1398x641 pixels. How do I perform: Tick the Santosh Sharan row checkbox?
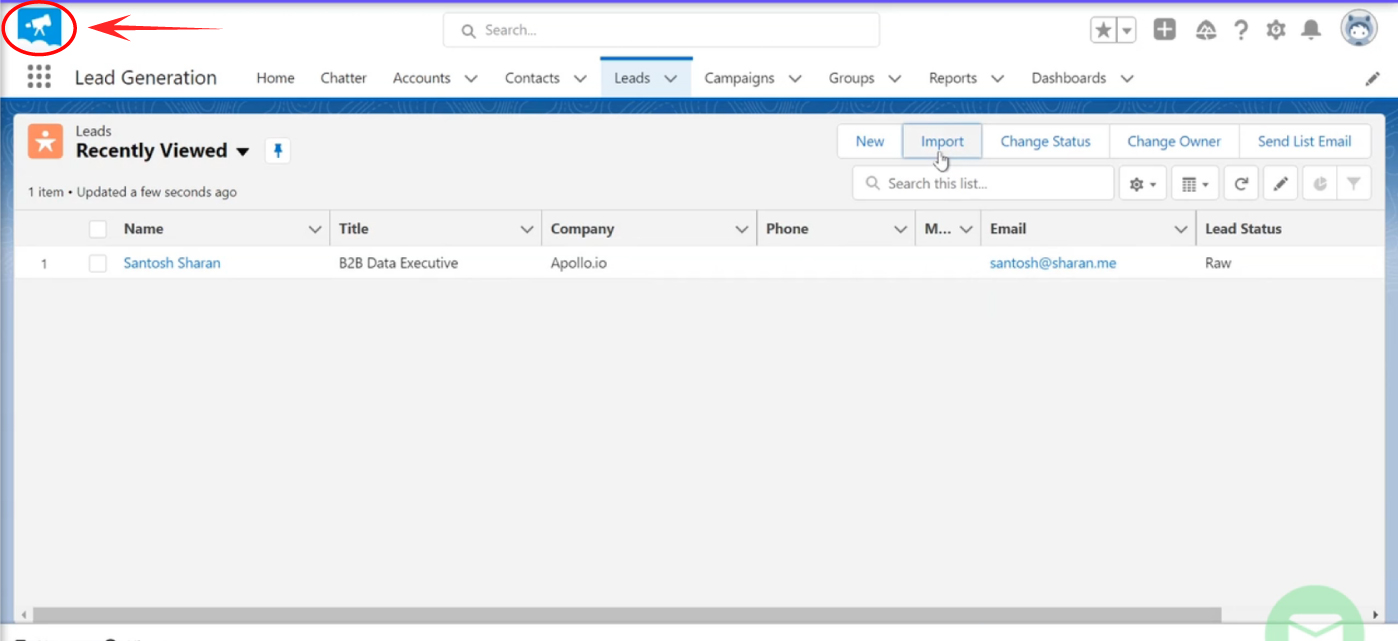point(98,264)
